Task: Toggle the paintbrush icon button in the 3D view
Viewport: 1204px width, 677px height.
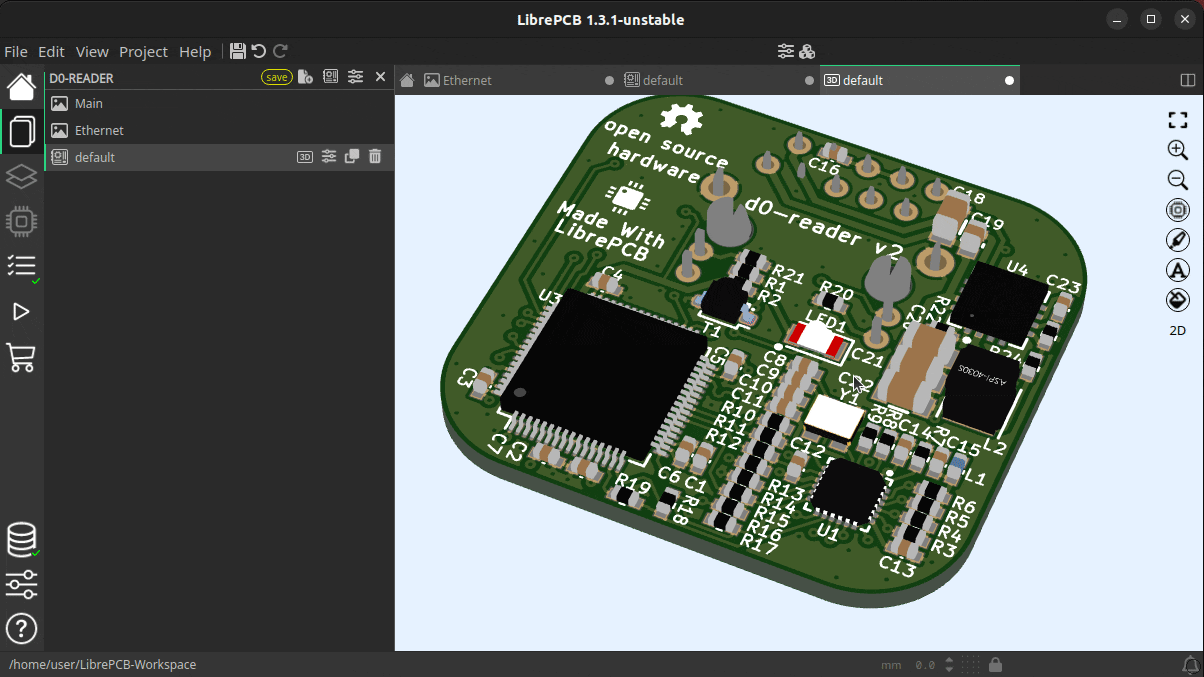Action: click(x=1178, y=240)
